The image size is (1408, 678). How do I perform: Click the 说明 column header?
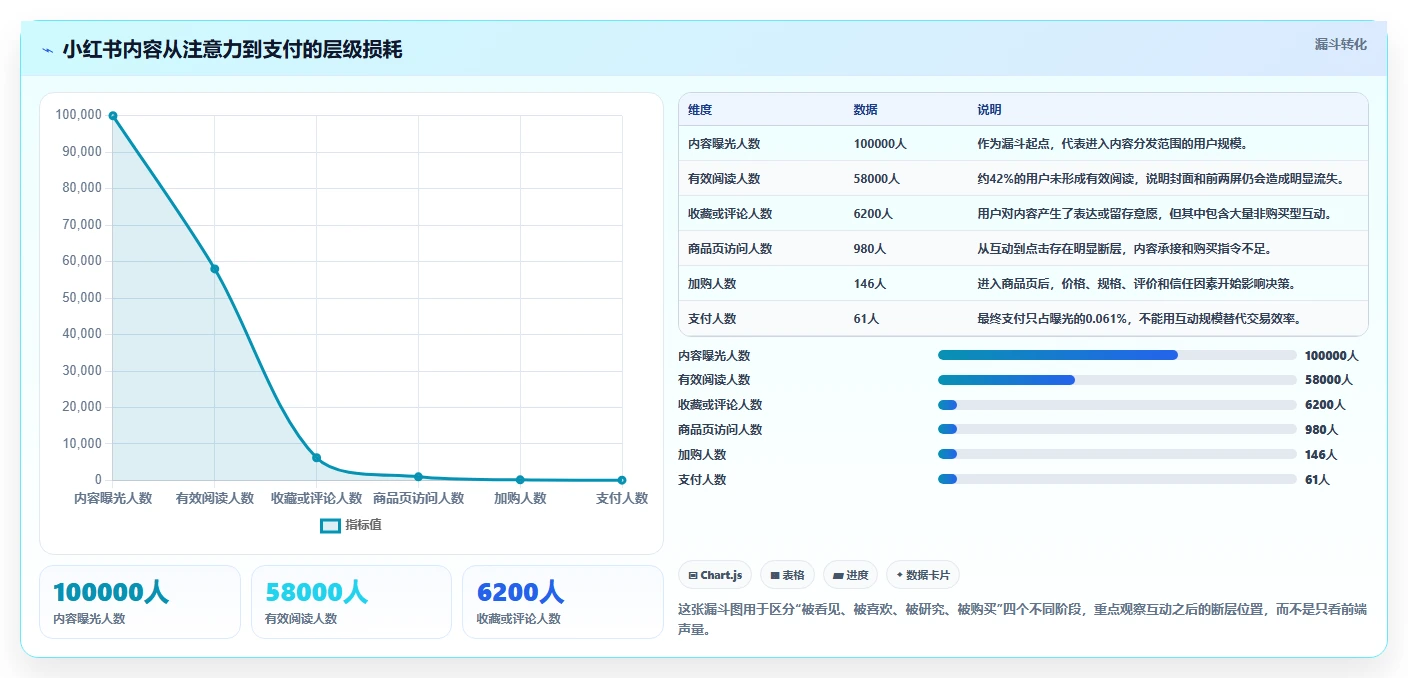(990, 110)
